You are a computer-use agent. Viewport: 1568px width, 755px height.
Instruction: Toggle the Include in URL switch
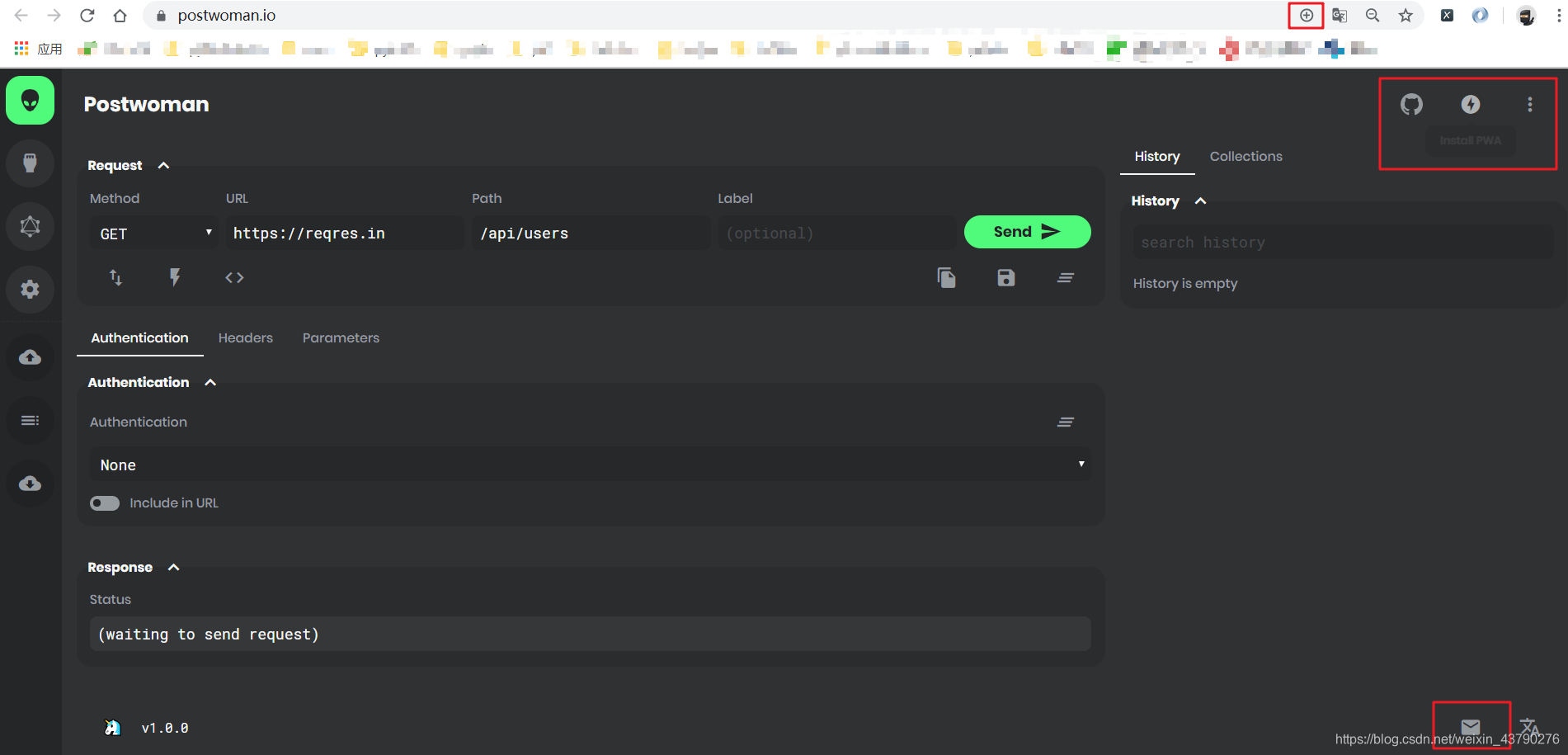(105, 503)
